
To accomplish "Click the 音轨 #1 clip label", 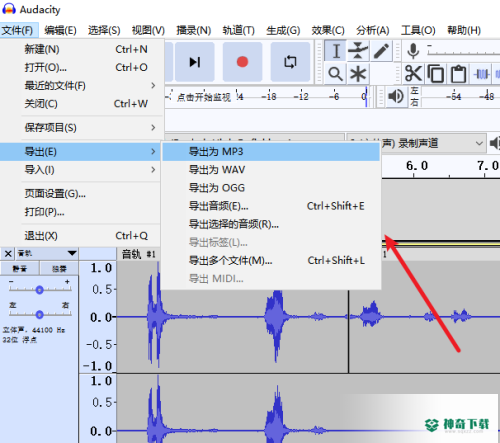I will pos(138,254).
